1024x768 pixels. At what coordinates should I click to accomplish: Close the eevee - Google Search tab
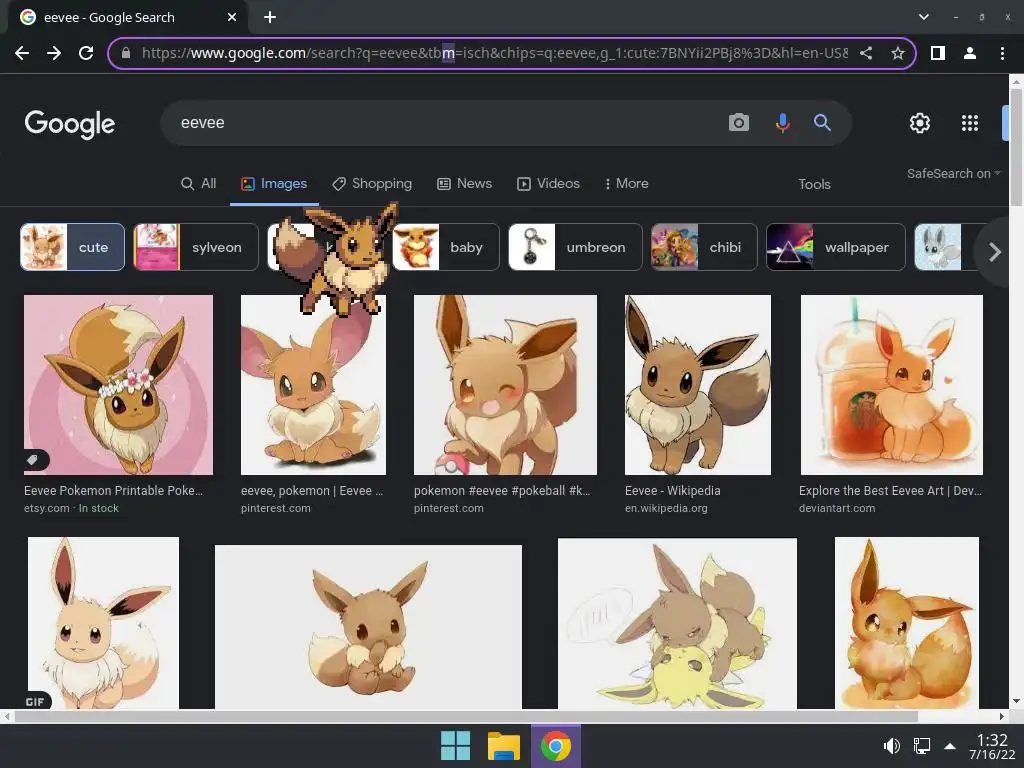pyautogui.click(x=232, y=17)
